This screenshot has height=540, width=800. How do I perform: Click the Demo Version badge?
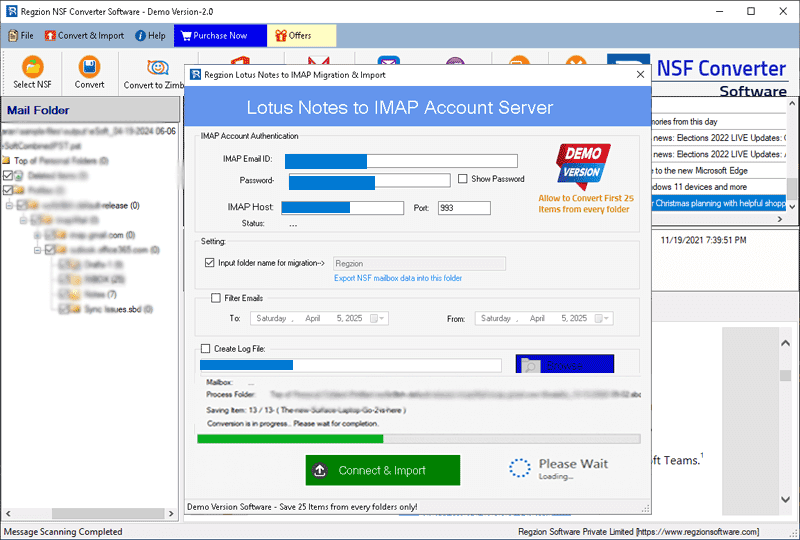pos(582,165)
